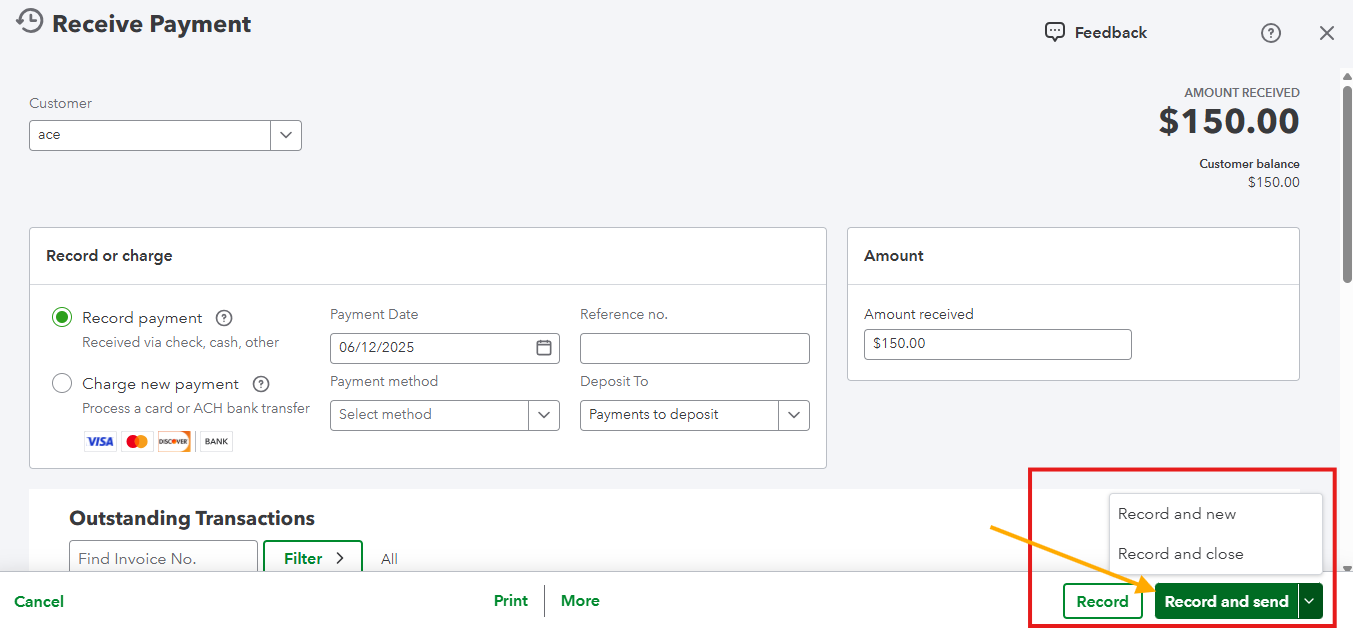Select the Record payment radio button

click(62, 318)
